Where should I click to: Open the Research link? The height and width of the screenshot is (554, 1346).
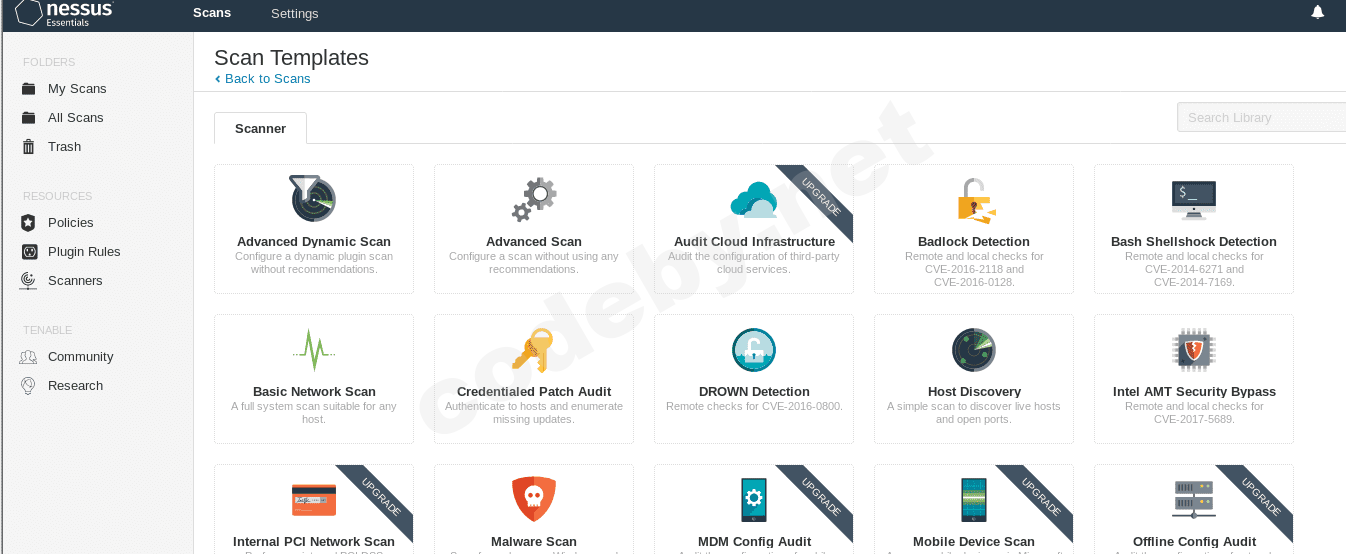[76, 386]
